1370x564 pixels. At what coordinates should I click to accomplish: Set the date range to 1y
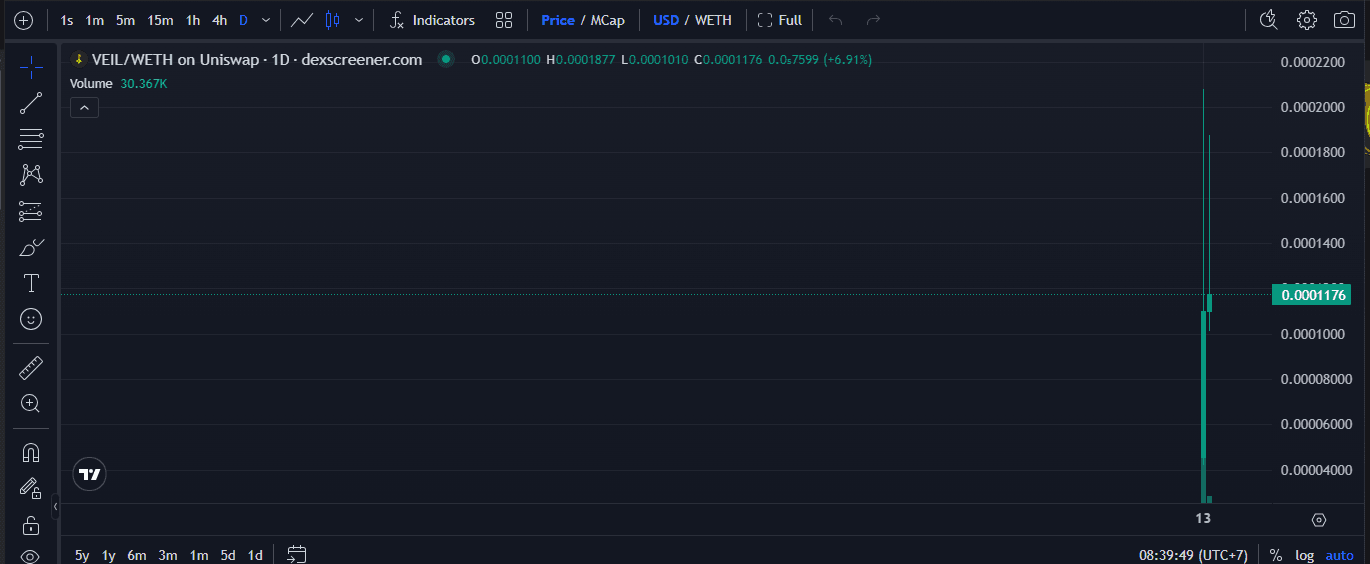coord(108,555)
